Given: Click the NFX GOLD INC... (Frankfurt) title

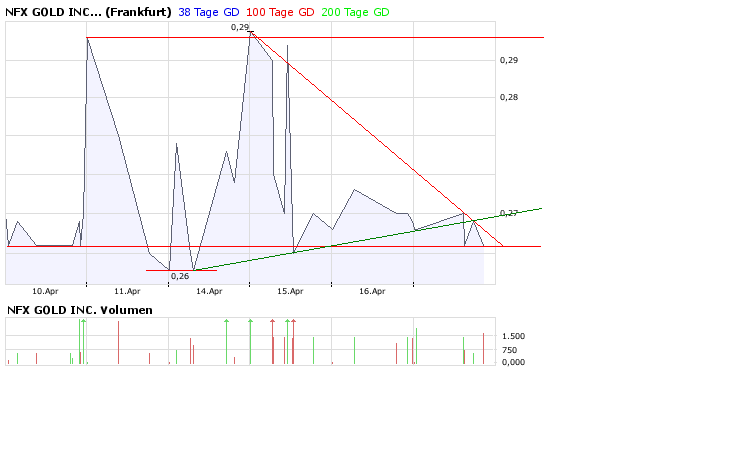Looking at the screenshot, I should 88,12.
